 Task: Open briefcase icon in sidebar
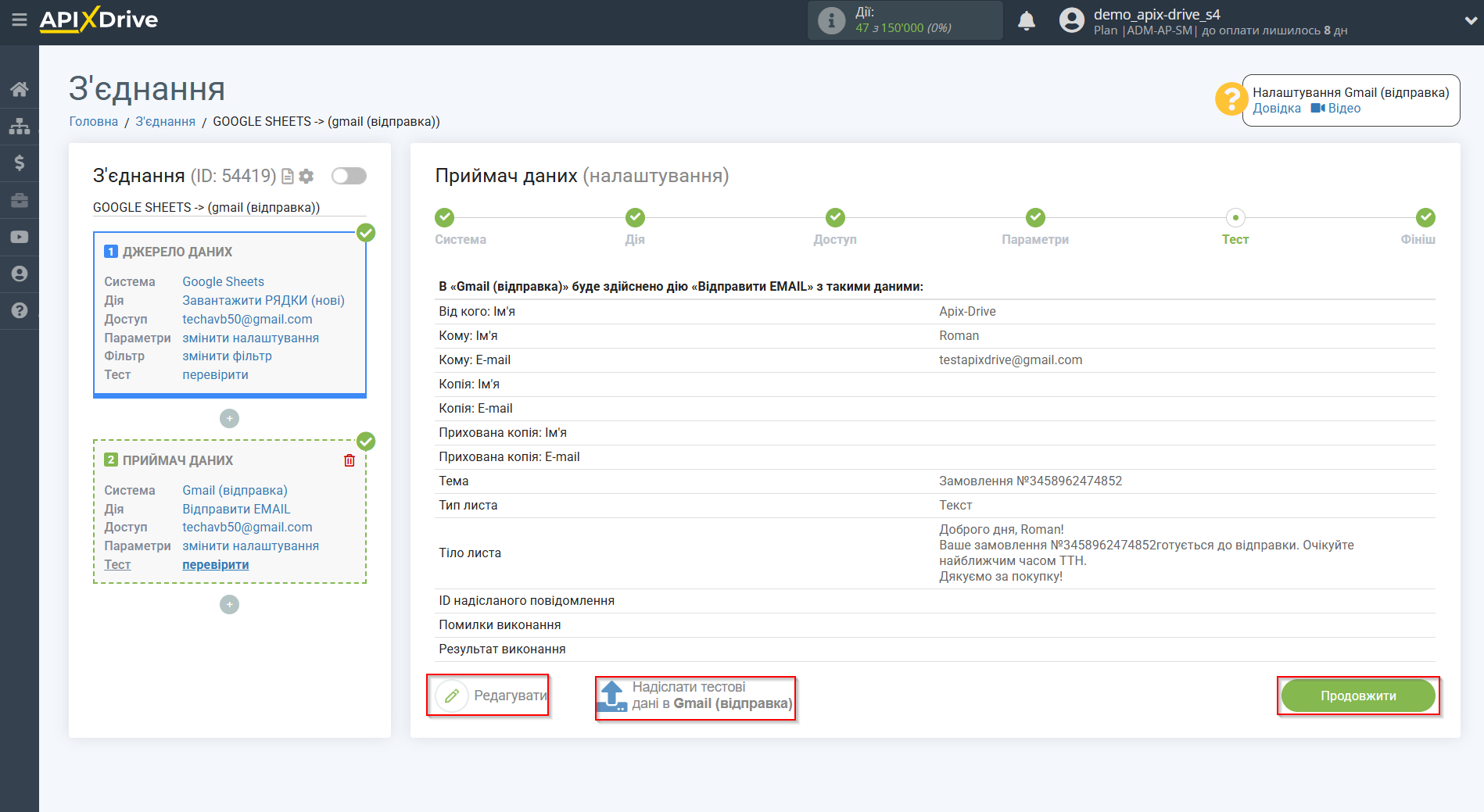[x=20, y=200]
